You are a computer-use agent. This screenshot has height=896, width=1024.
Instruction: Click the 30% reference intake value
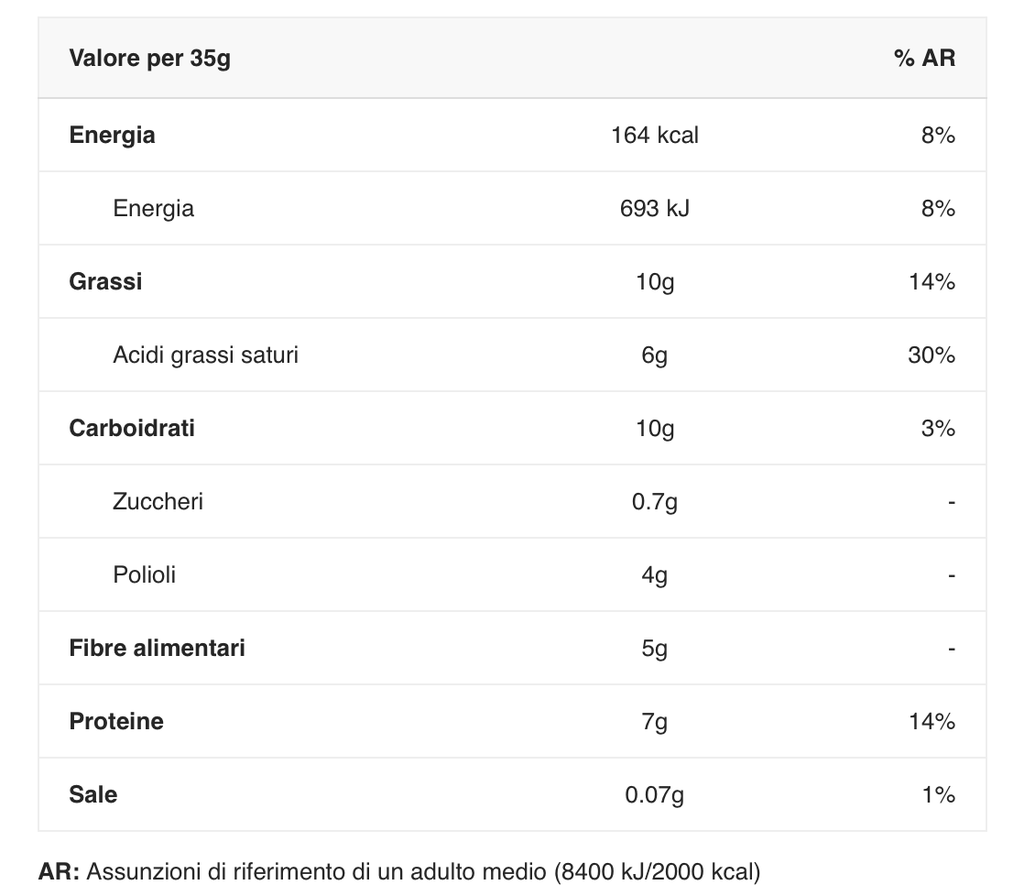click(x=931, y=355)
